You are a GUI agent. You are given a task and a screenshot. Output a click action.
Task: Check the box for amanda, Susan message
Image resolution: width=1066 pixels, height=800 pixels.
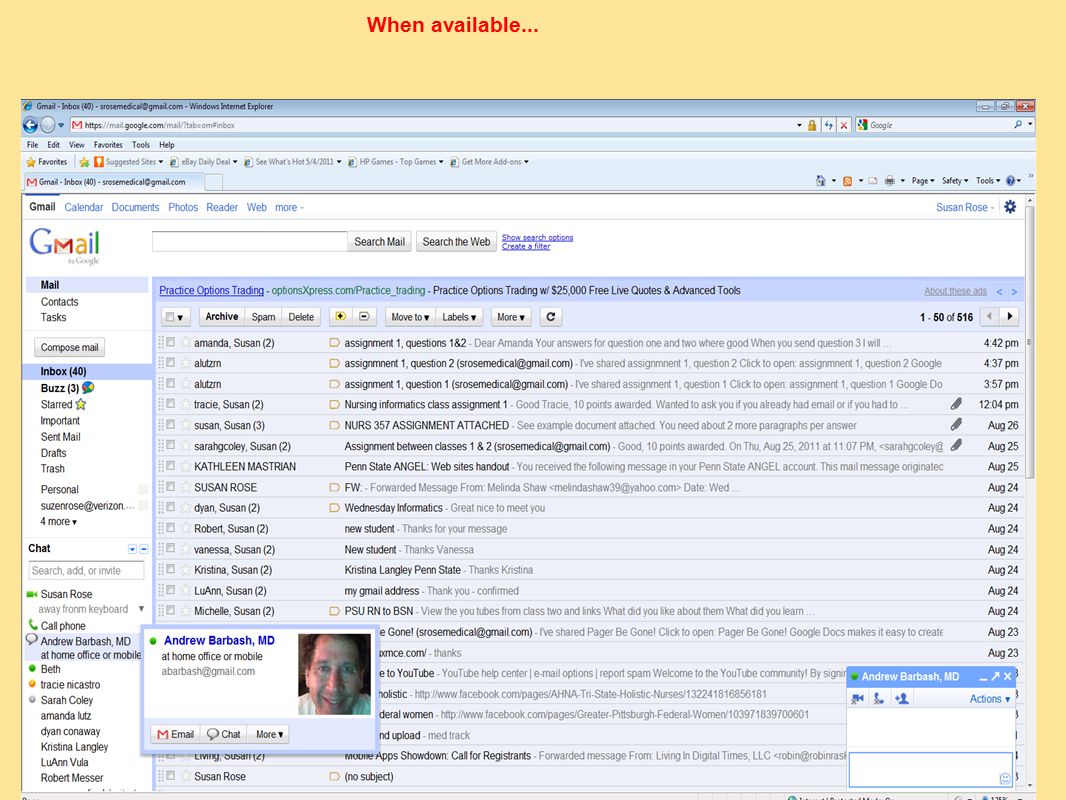(171, 342)
